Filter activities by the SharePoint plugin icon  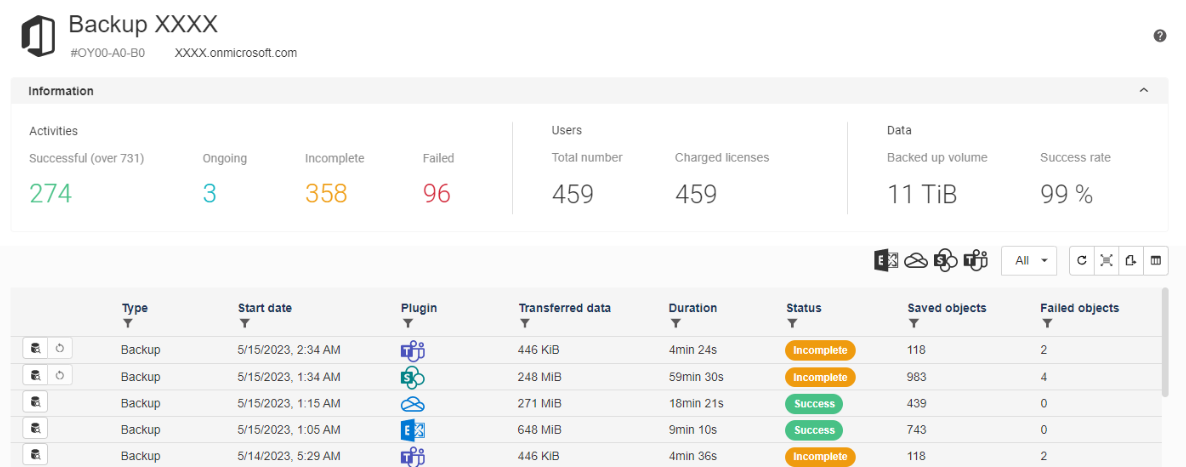coord(945,260)
